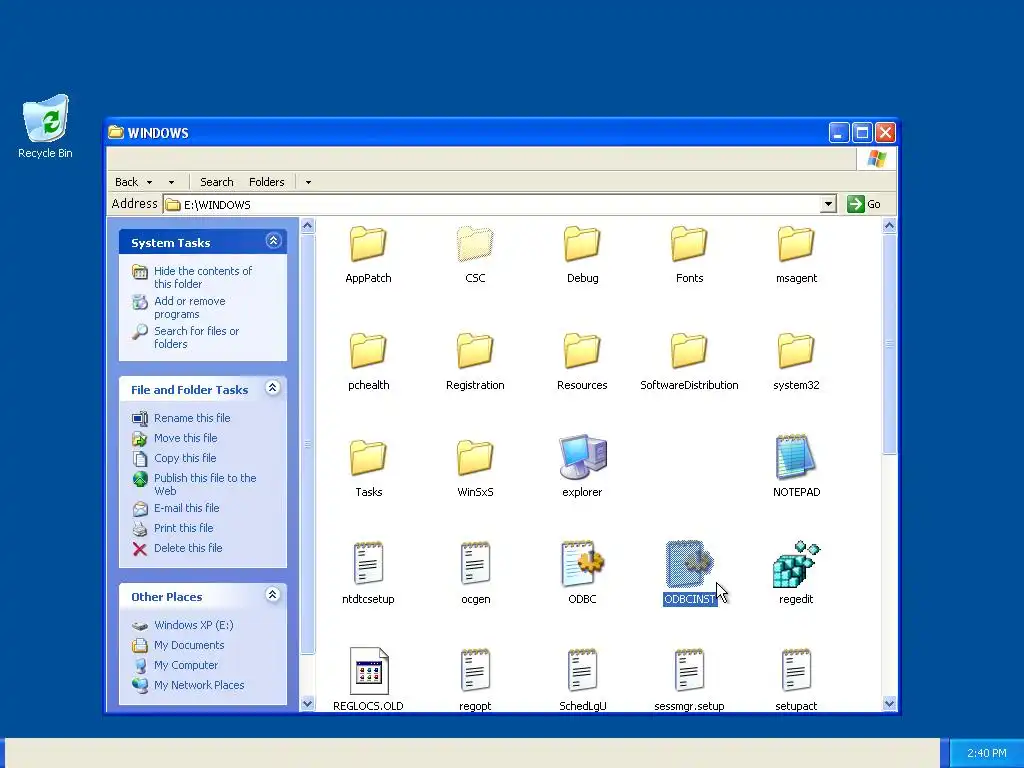This screenshot has height=768, width=1024.
Task: Select the Recycle Bin on desktop
Action: pos(45,127)
